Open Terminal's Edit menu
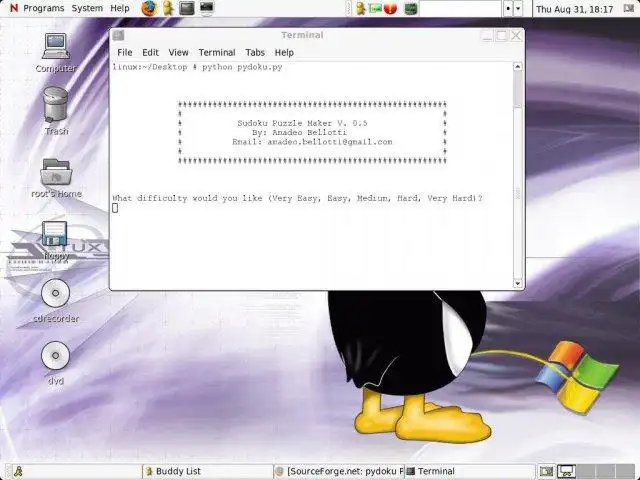 150,53
